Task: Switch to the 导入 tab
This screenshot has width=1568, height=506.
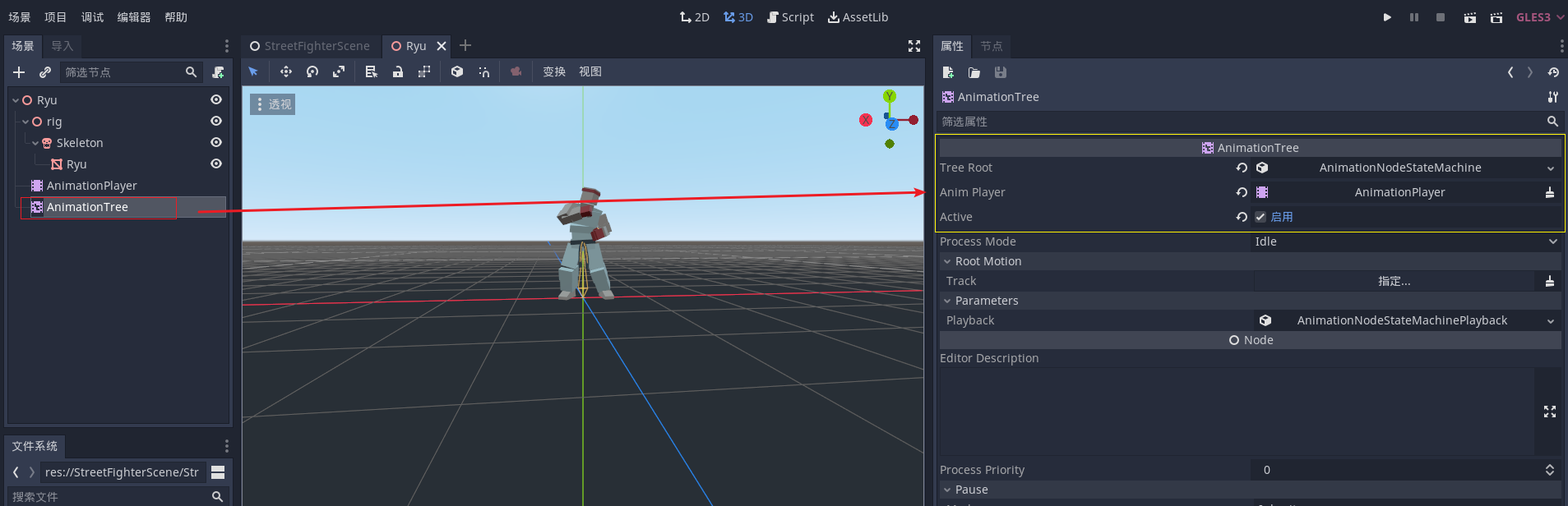Action: tap(62, 46)
